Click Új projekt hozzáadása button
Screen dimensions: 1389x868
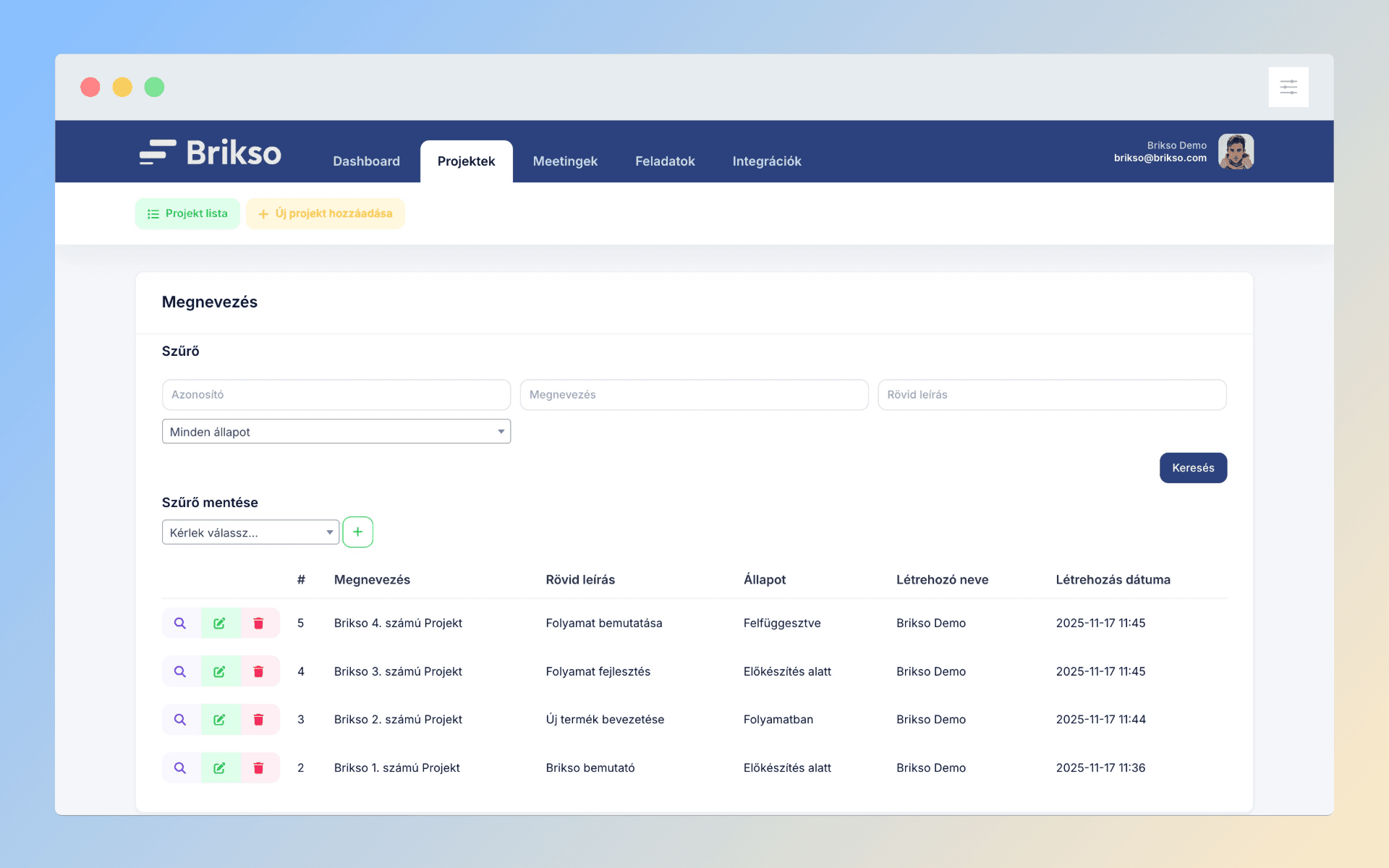326,213
